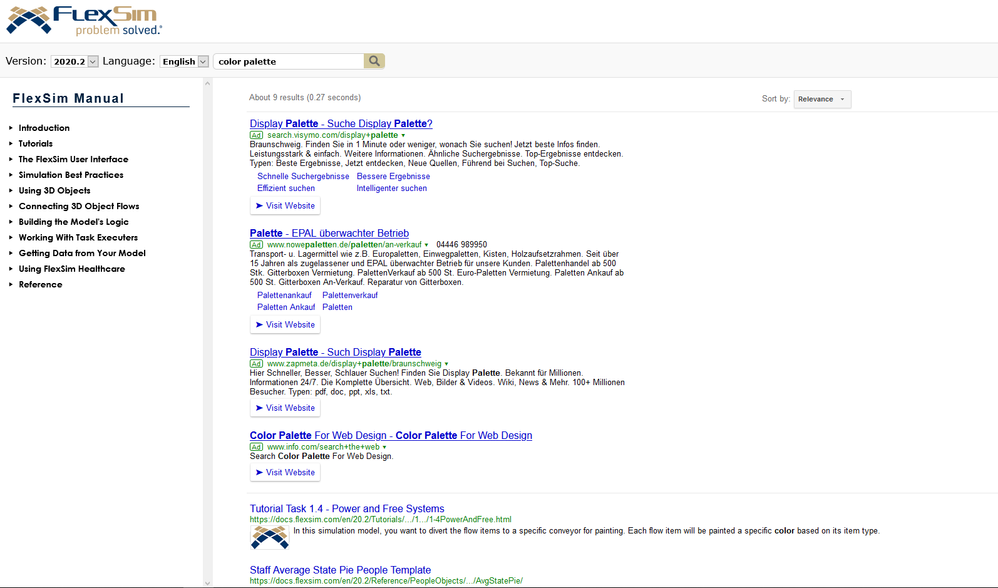Expand the Using 3D Objects arrow
Viewport: 998px width, 588px height.
(x=11, y=190)
